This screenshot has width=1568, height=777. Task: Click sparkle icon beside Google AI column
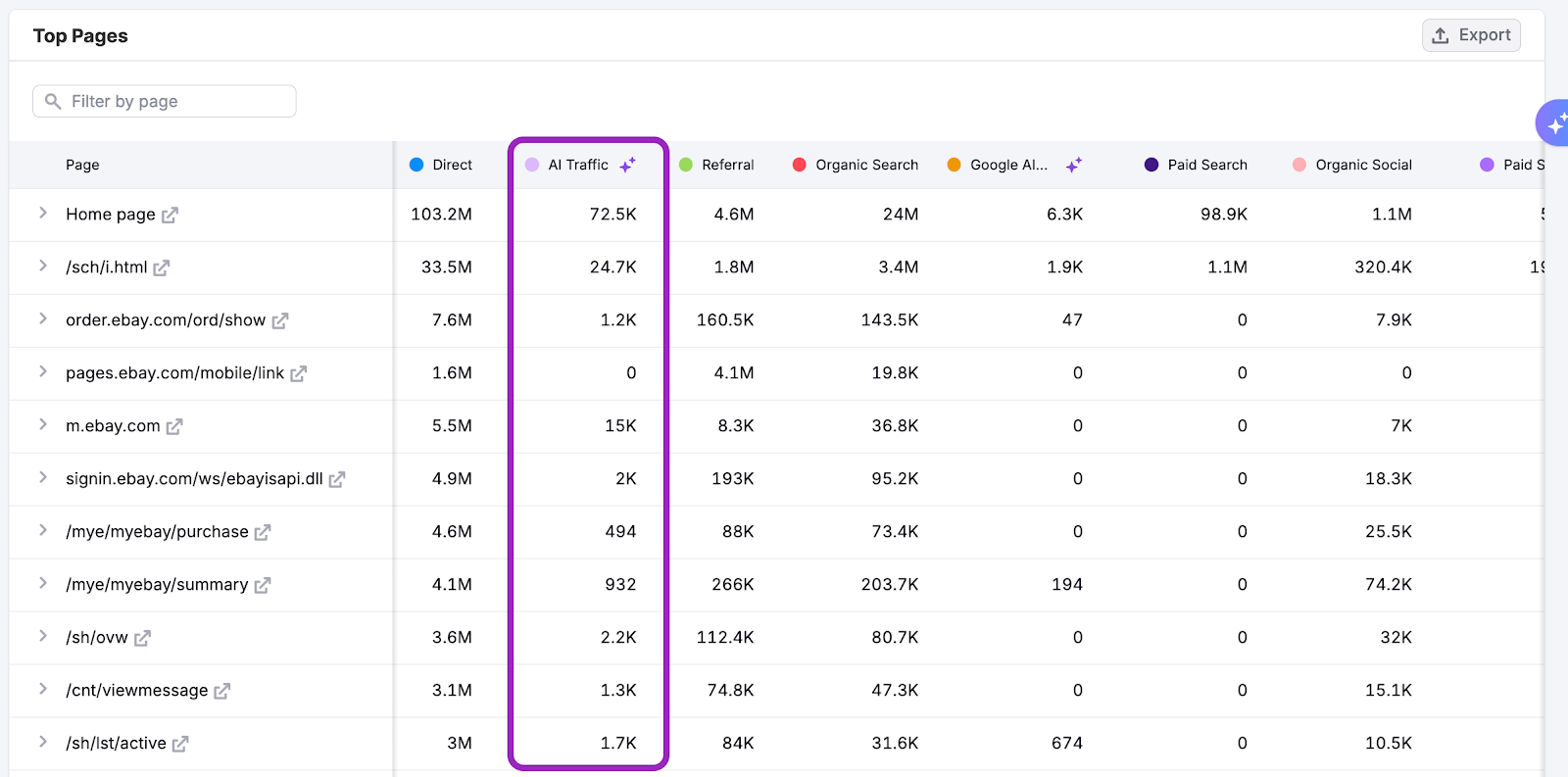(1074, 165)
